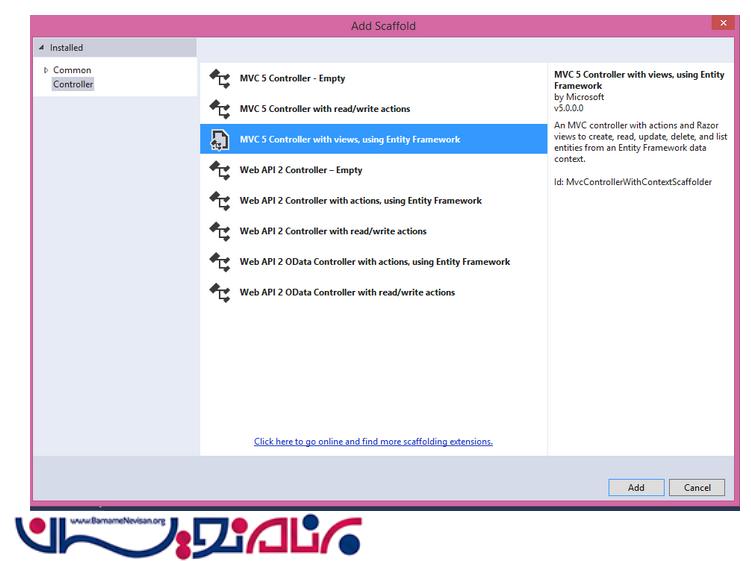The width and height of the screenshot is (751, 561).
Task: Click icon for Web API 2 OData Controller with read/write actions
Action: pyautogui.click(x=220, y=292)
